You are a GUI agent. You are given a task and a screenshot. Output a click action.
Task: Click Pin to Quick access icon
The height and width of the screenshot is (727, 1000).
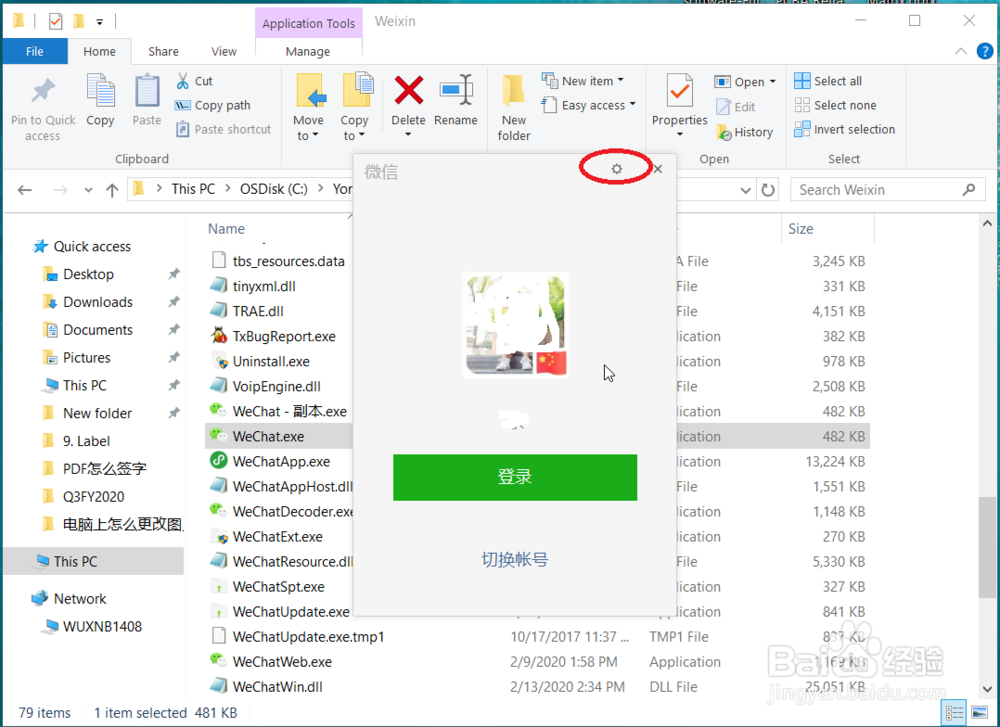tap(43, 92)
